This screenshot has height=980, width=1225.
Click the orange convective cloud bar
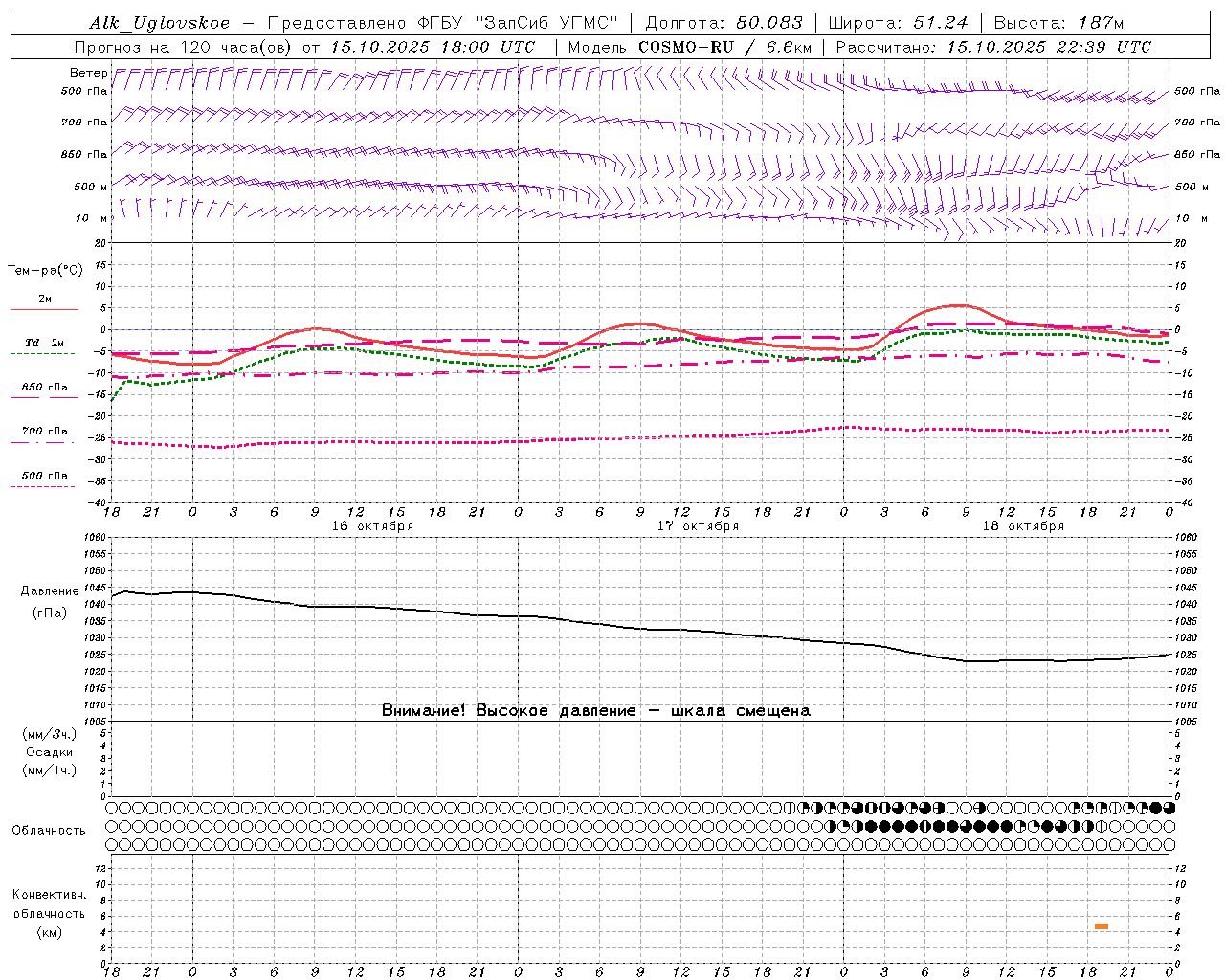1102,926
